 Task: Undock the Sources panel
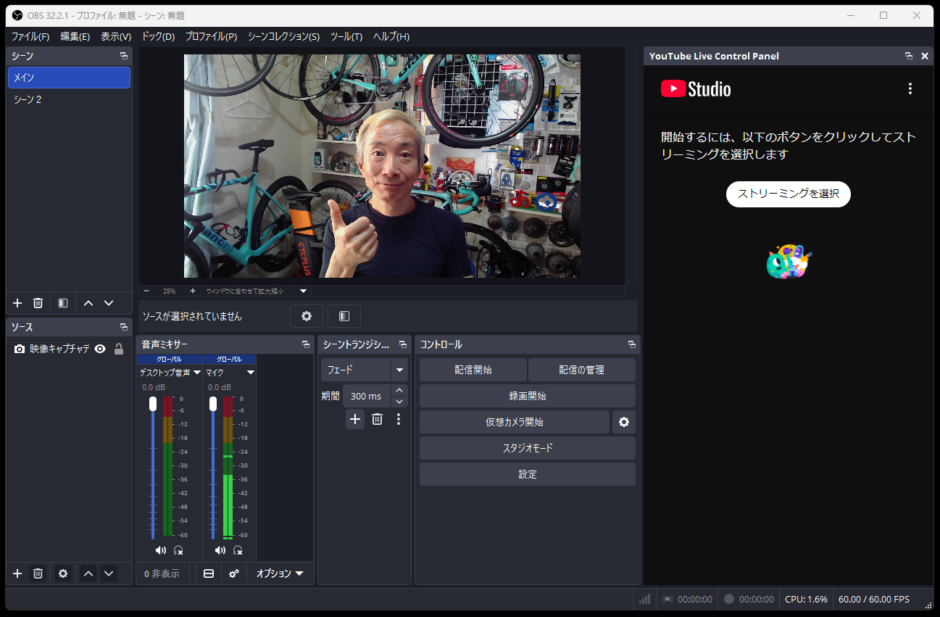tap(123, 327)
